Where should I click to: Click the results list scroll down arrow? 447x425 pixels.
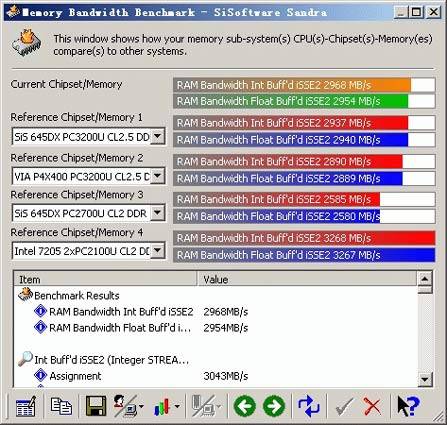425,379
